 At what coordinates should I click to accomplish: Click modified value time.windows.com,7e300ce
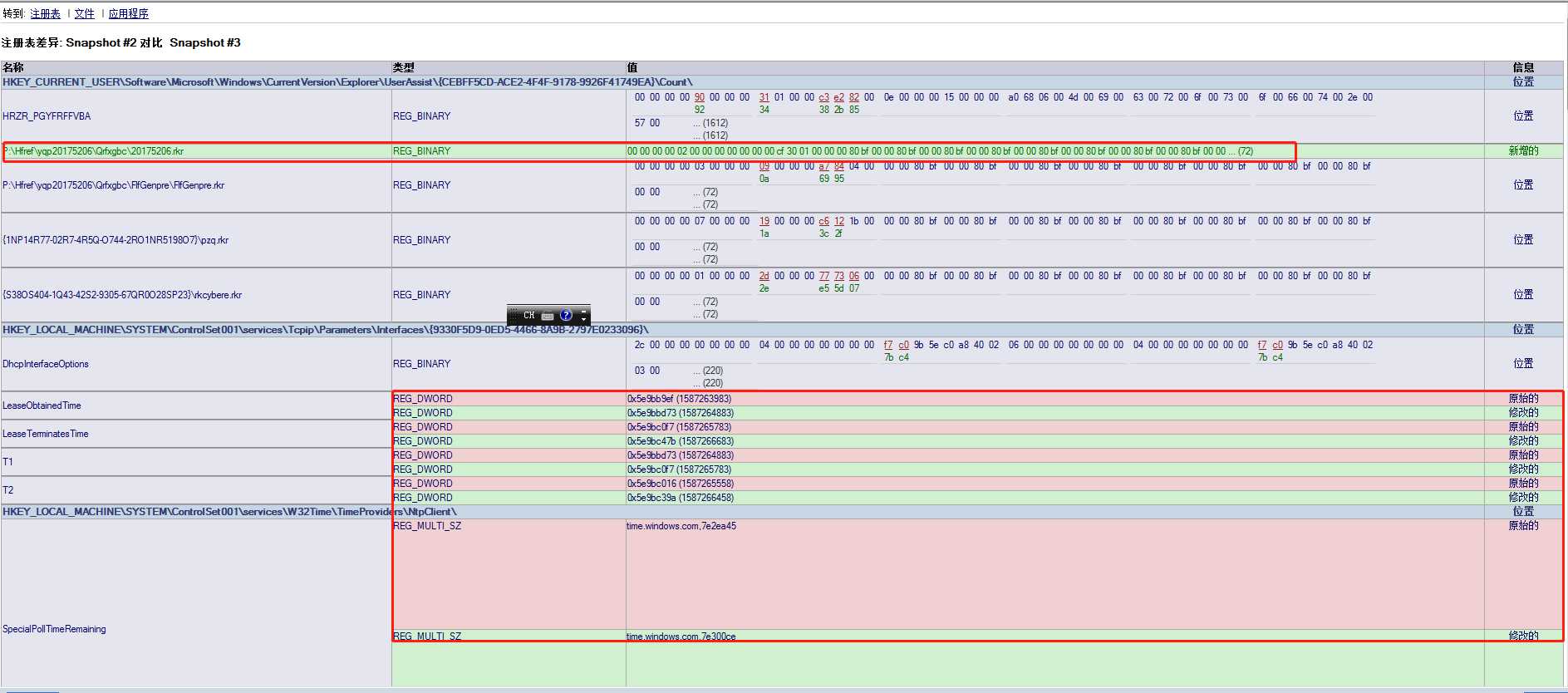(x=681, y=636)
